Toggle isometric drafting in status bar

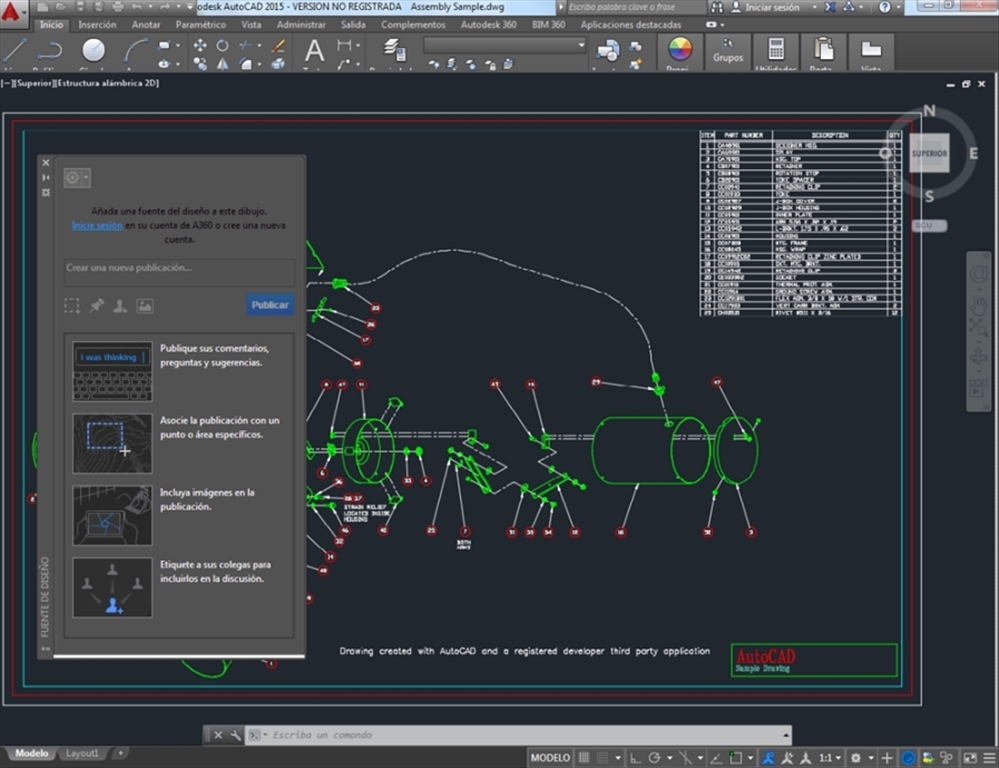pyautogui.click(x=686, y=758)
